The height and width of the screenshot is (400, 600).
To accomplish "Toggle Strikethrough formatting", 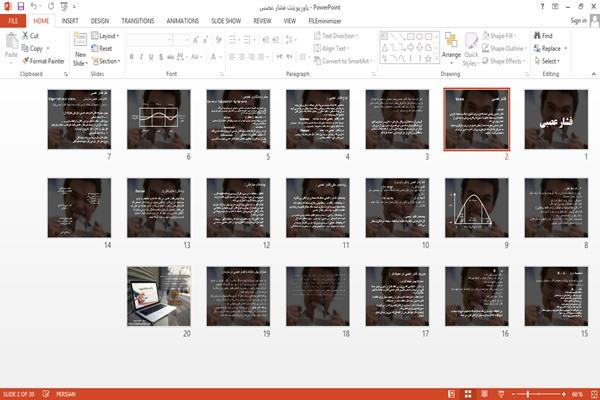I will point(171,57).
